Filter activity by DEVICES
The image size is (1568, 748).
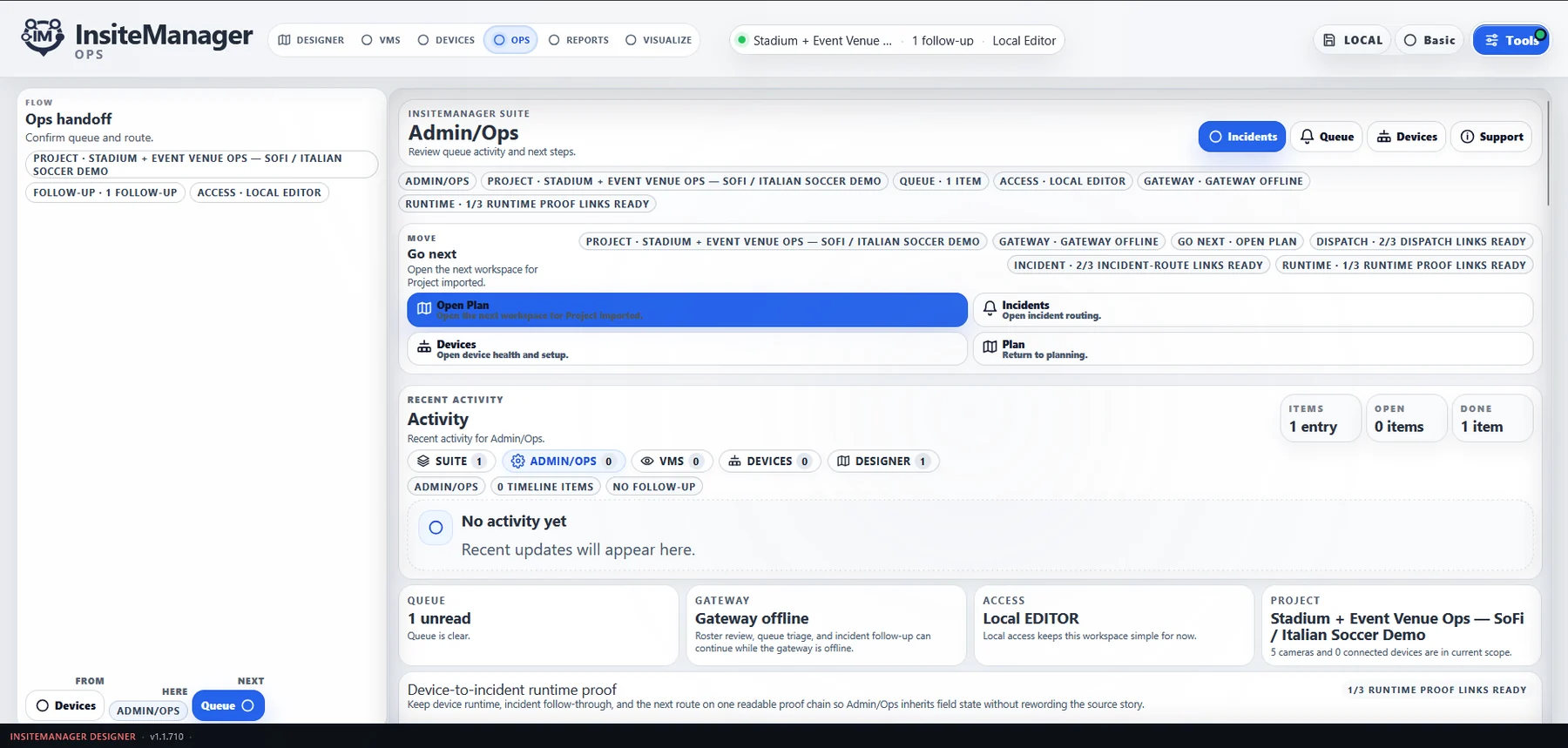770,462
